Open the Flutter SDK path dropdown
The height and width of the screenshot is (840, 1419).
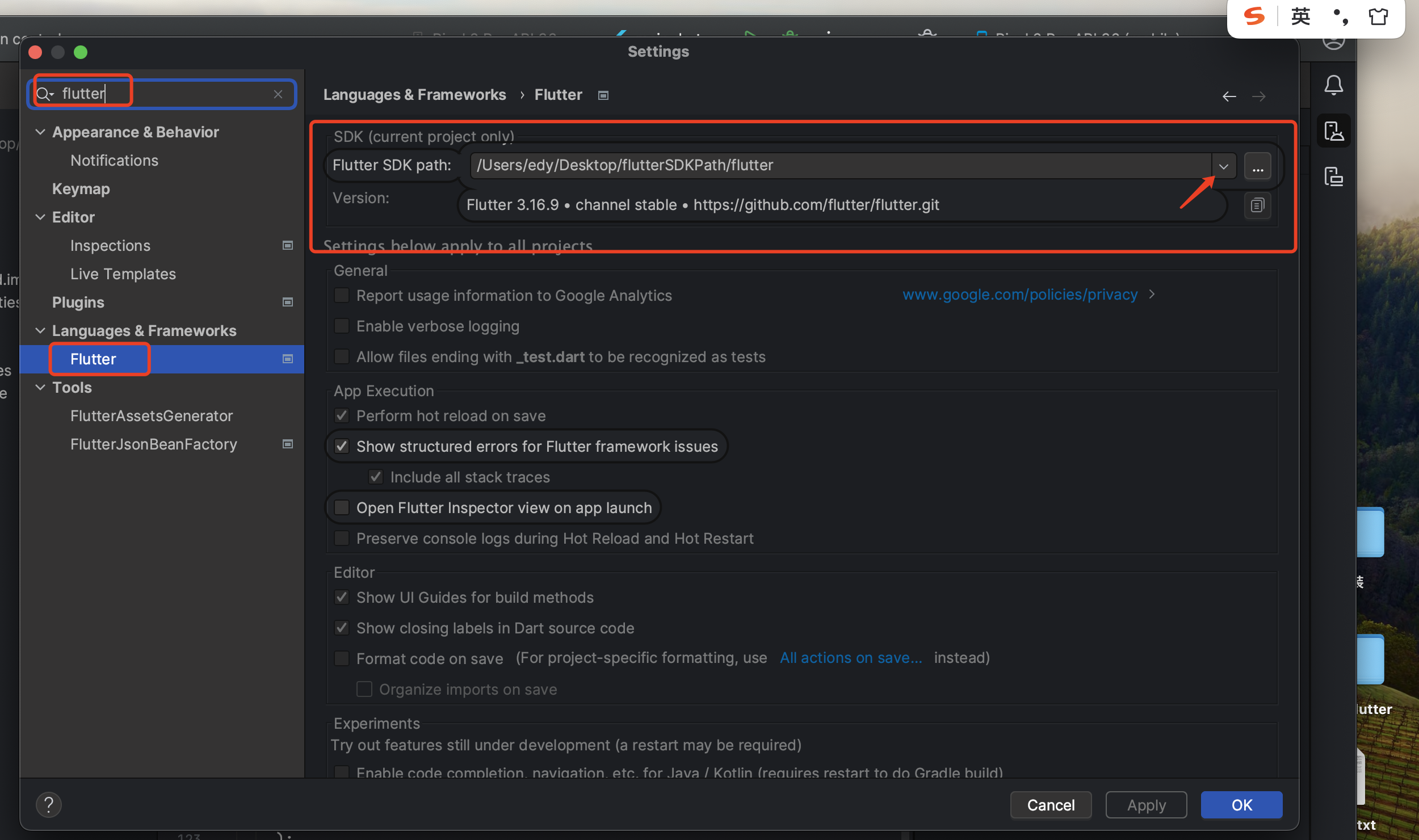click(1224, 166)
